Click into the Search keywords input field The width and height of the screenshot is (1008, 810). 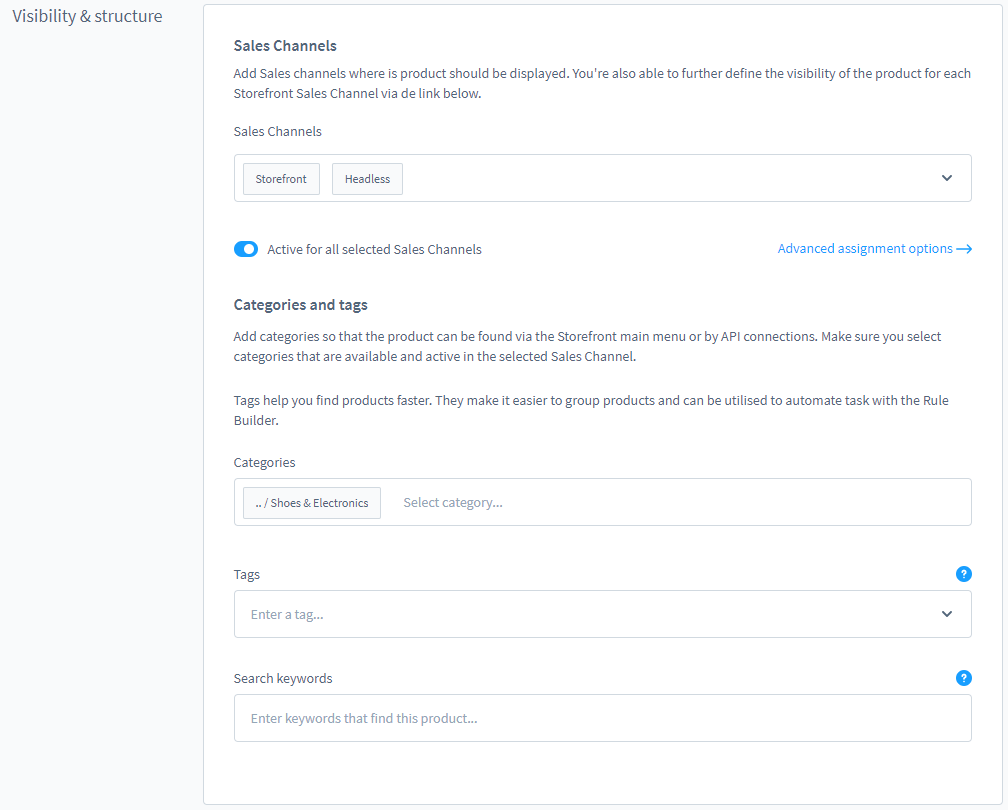point(602,718)
